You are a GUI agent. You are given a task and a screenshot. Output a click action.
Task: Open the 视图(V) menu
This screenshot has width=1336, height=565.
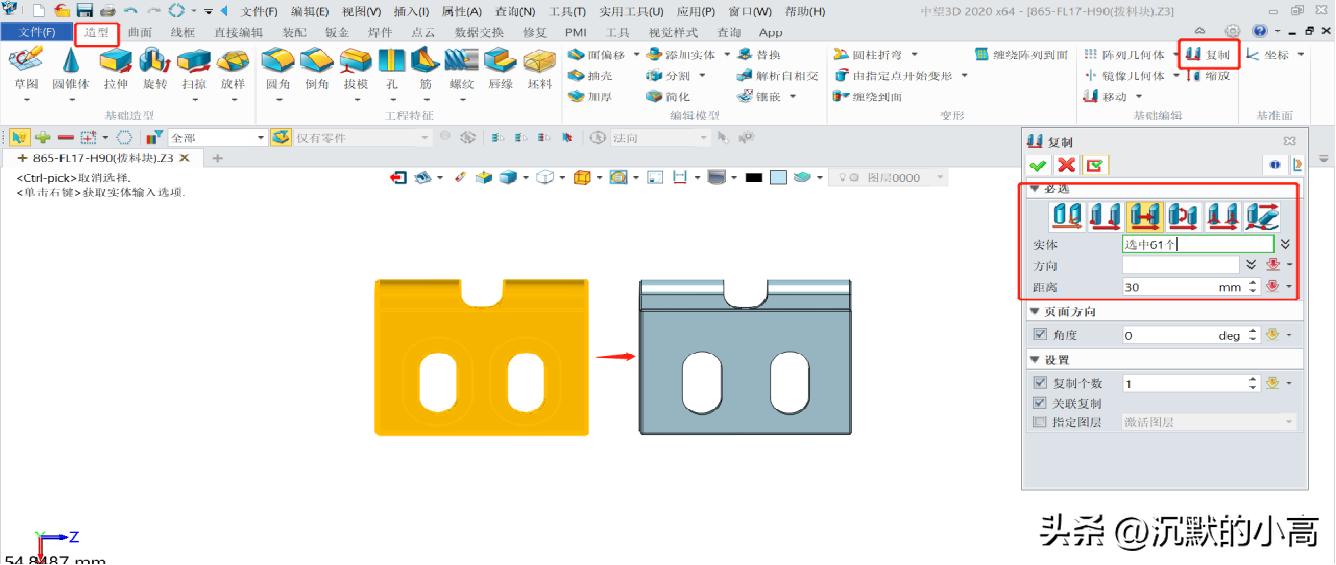362,11
